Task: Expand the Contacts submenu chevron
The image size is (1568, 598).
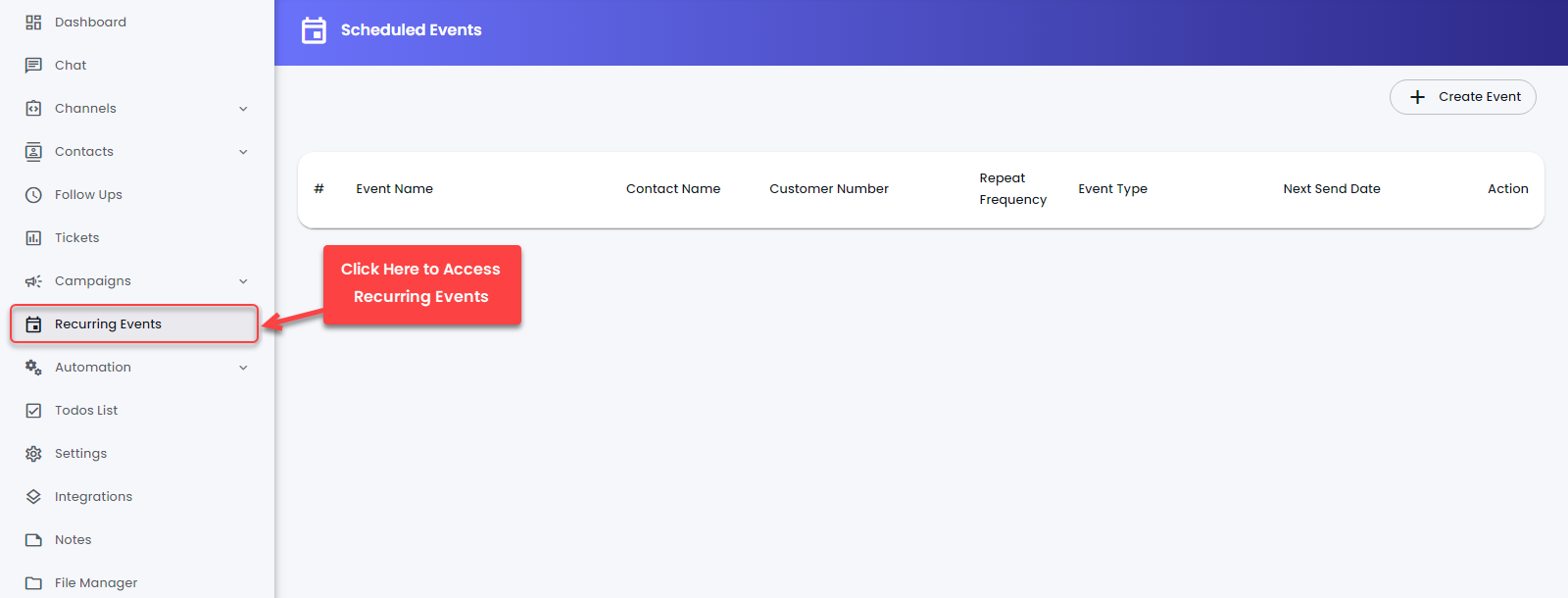Action: pyautogui.click(x=243, y=152)
